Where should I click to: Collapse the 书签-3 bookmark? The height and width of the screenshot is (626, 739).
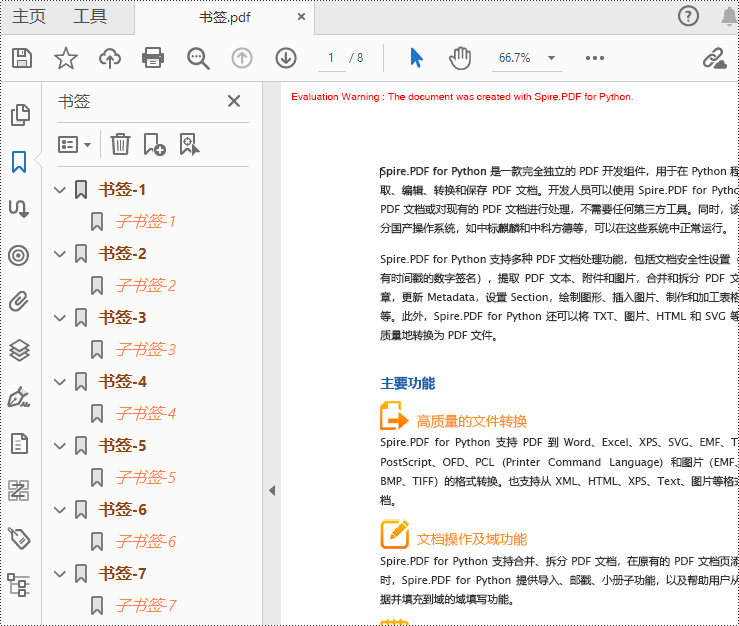pos(59,318)
